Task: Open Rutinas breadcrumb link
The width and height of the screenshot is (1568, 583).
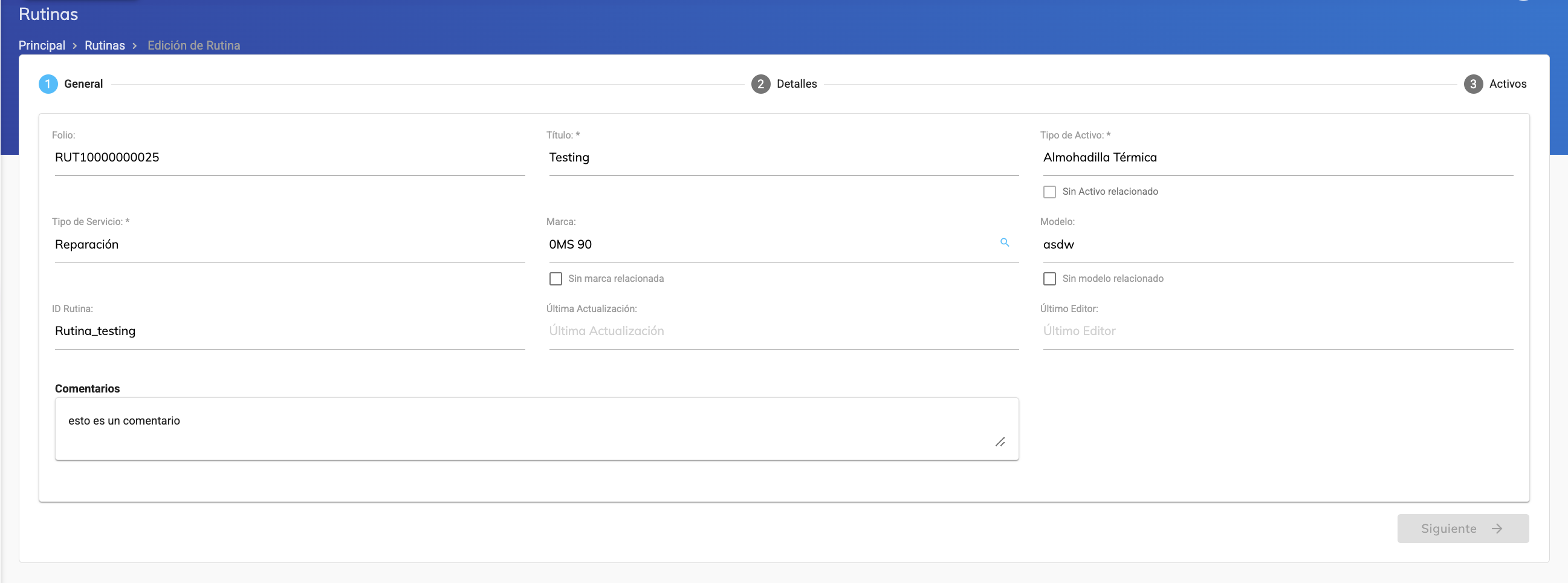Action: [x=105, y=46]
